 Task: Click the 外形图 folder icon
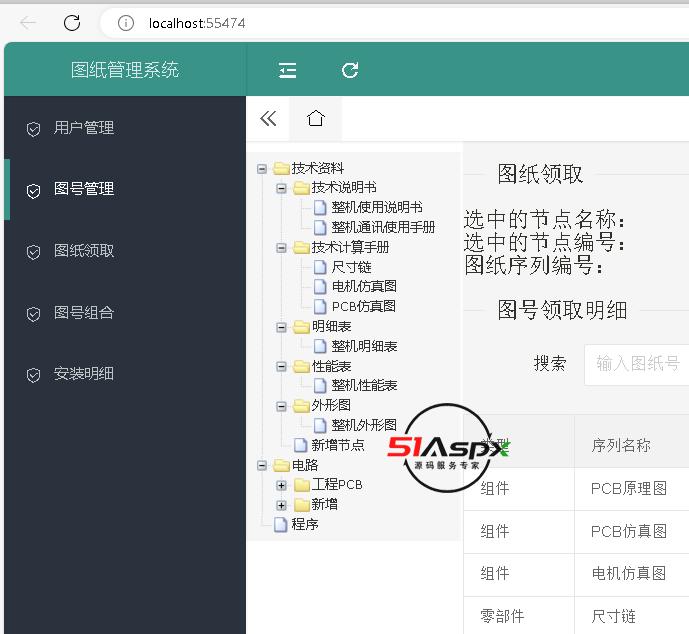pyautogui.click(x=301, y=406)
